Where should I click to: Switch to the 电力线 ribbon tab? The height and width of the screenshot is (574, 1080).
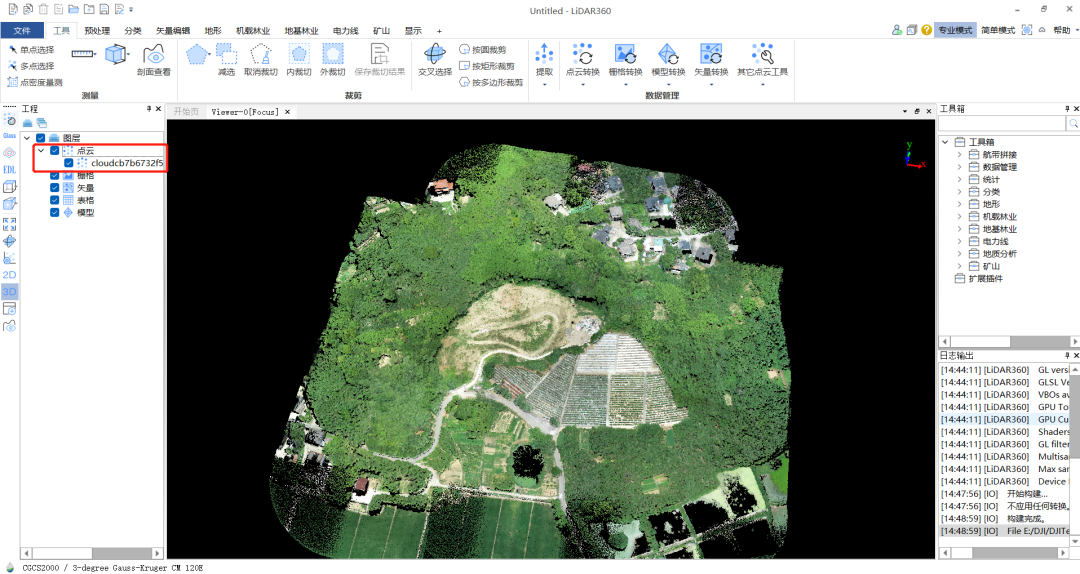click(x=346, y=30)
